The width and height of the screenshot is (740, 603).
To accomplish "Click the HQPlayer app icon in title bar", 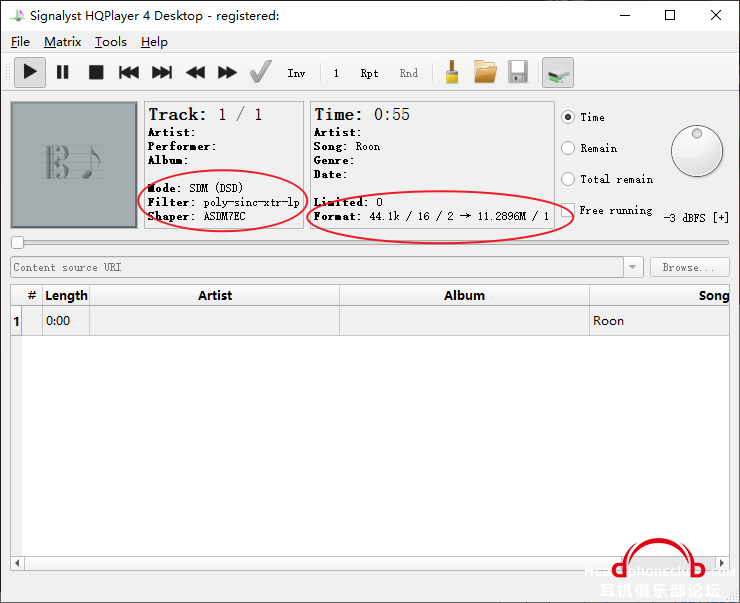I will point(17,16).
